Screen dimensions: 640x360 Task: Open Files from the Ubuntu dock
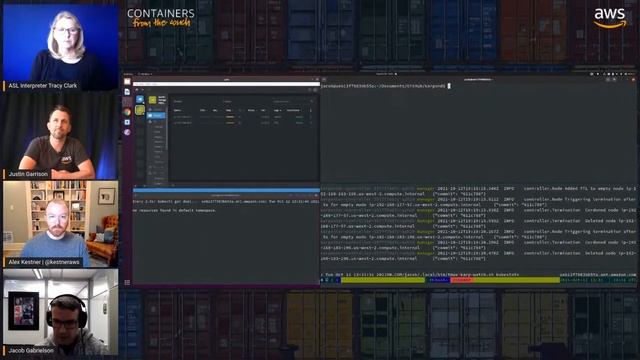127,81
